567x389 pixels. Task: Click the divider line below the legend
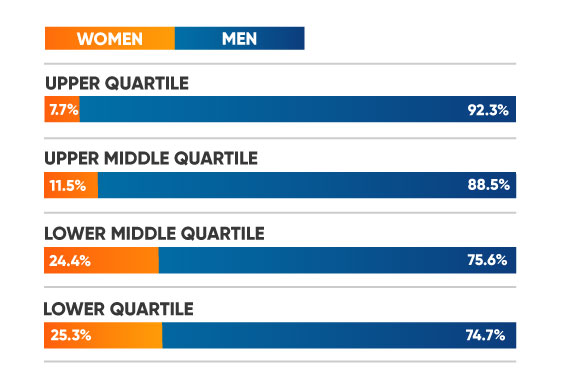(280, 64)
